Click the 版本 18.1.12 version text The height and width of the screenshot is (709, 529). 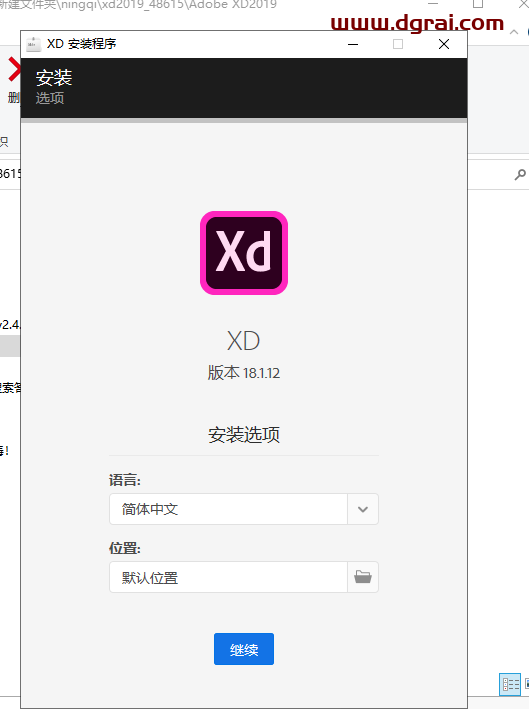[x=244, y=373]
